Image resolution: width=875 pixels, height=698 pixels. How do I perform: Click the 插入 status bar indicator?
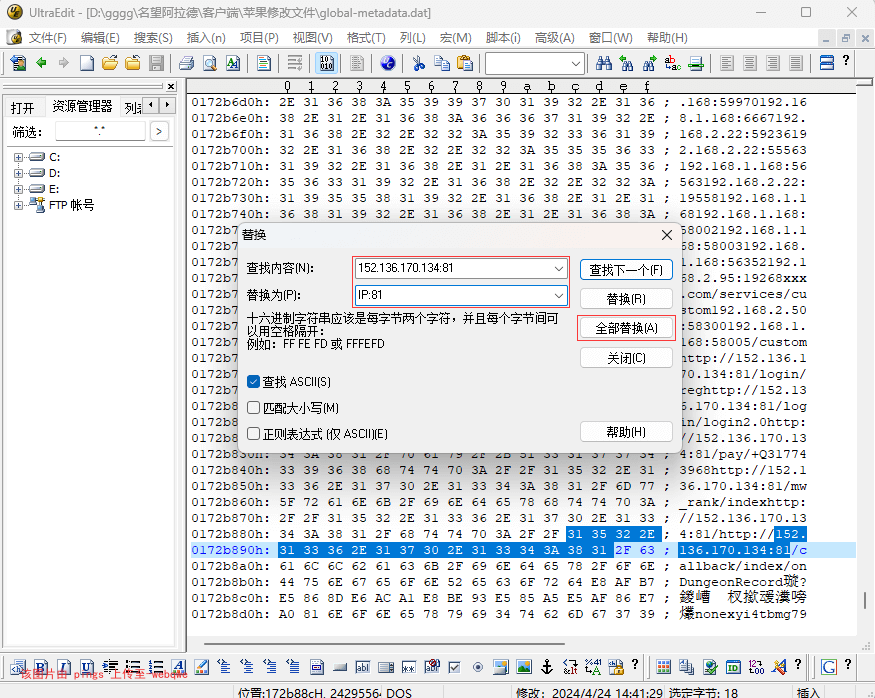(809, 692)
